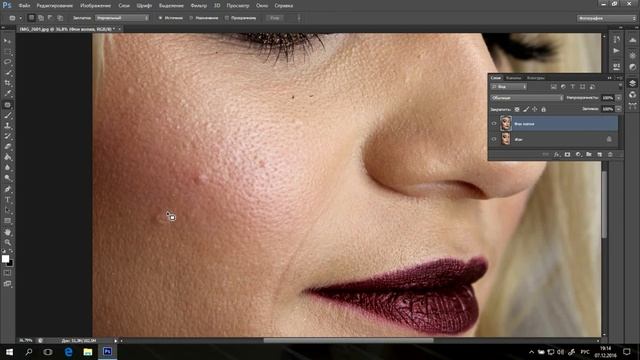
Task: Choose New Selection mode in options bar
Action: click(31, 18)
